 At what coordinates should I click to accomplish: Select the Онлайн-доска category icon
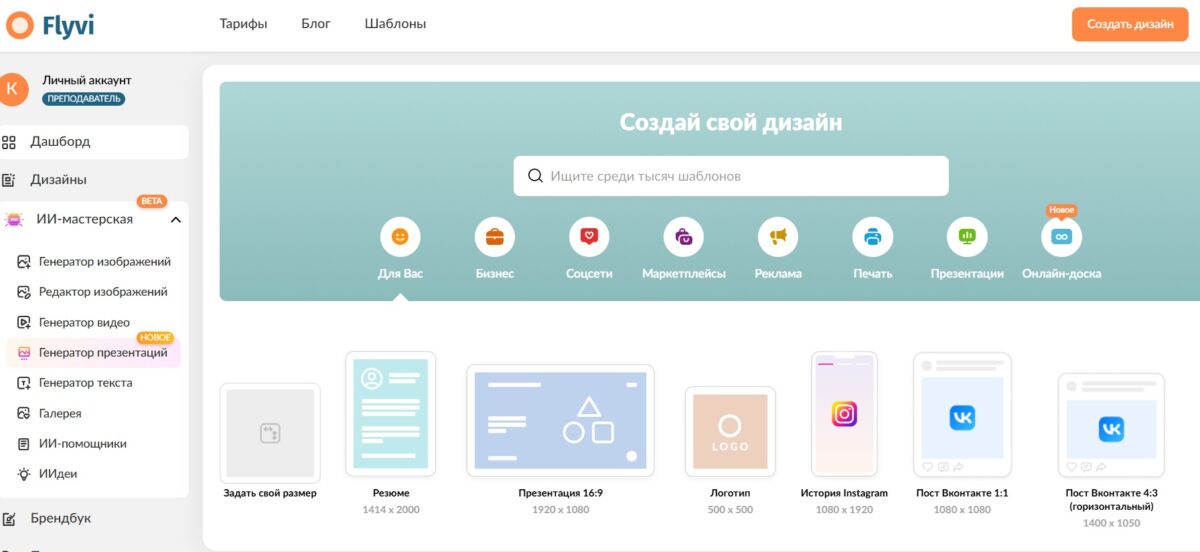[x=1062, y=237]
